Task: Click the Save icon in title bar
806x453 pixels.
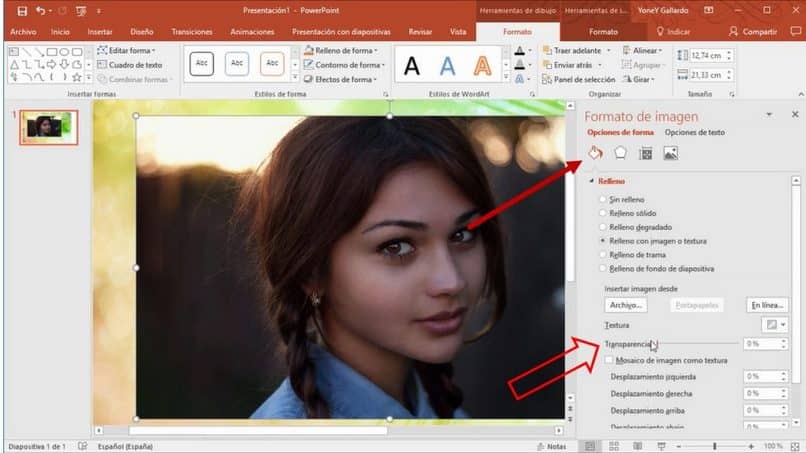Action: 22,10
